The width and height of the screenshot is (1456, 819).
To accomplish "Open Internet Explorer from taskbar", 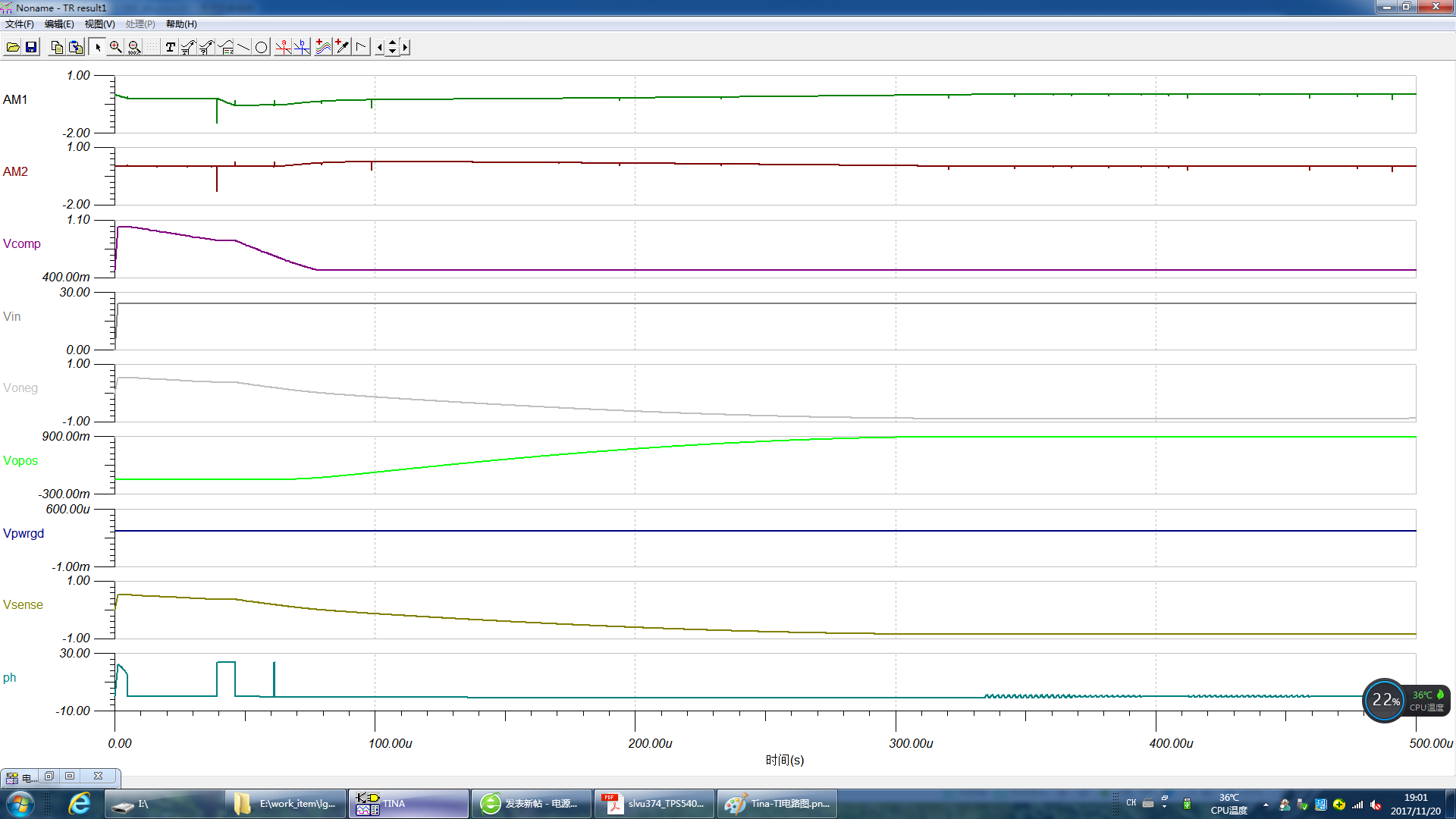I will [x=79, y=803].
